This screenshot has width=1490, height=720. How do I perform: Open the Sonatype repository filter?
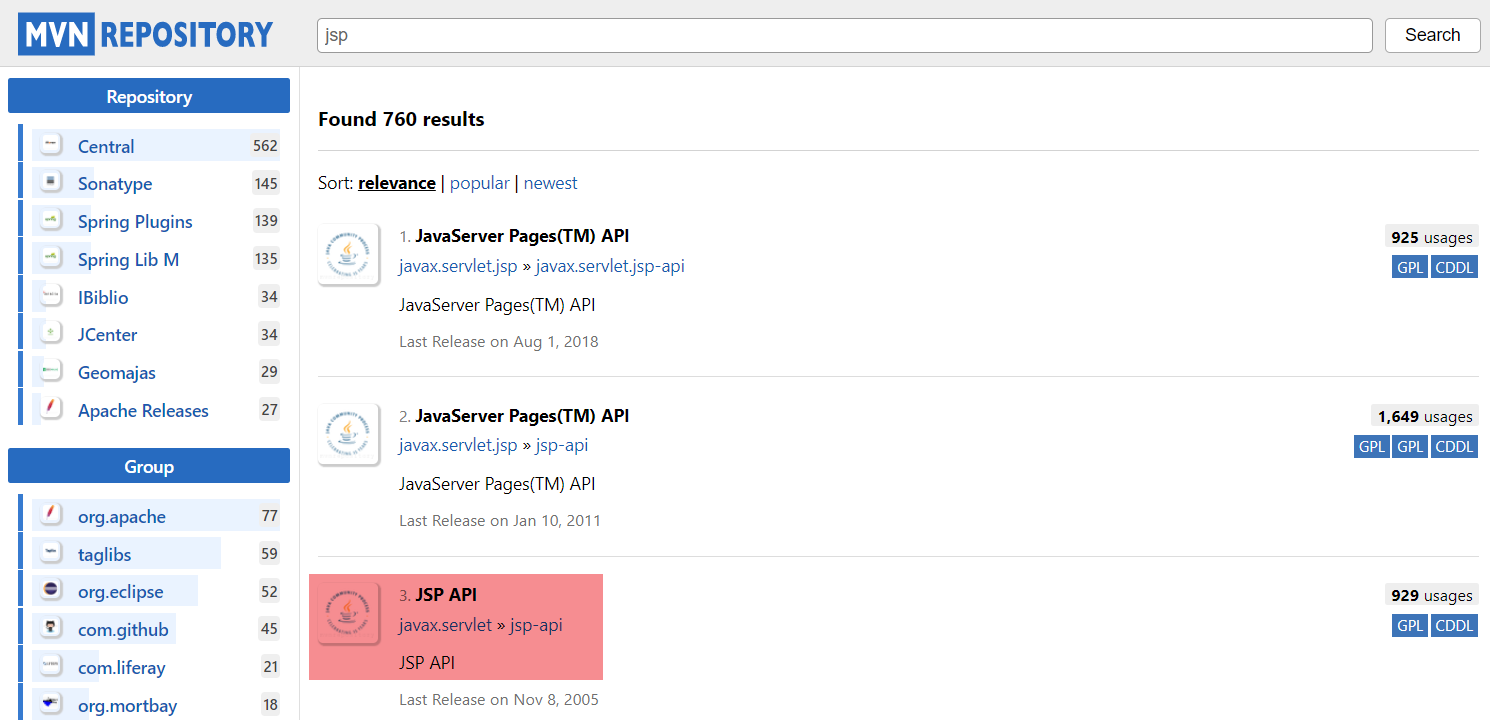click(115, 184)
